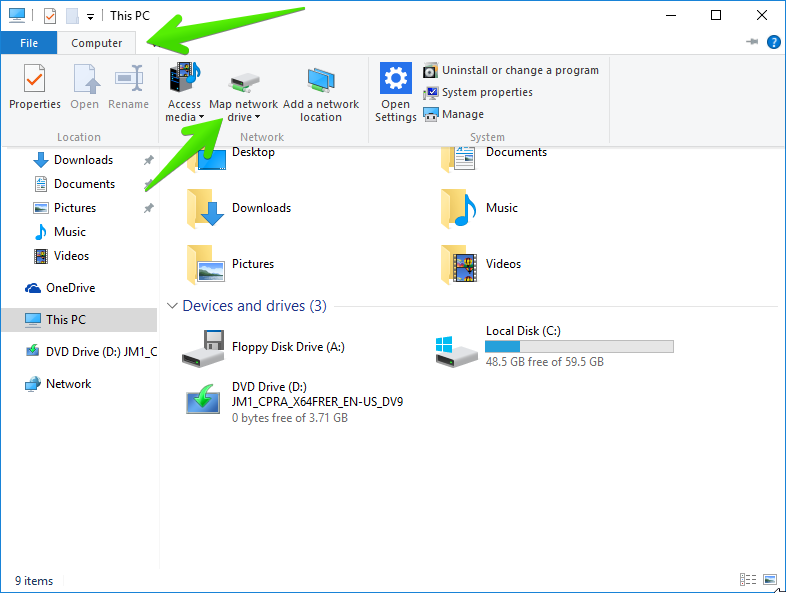Click Add a network location icon
The height and width of the screenshot is (593, 786).
coord(321,80)
